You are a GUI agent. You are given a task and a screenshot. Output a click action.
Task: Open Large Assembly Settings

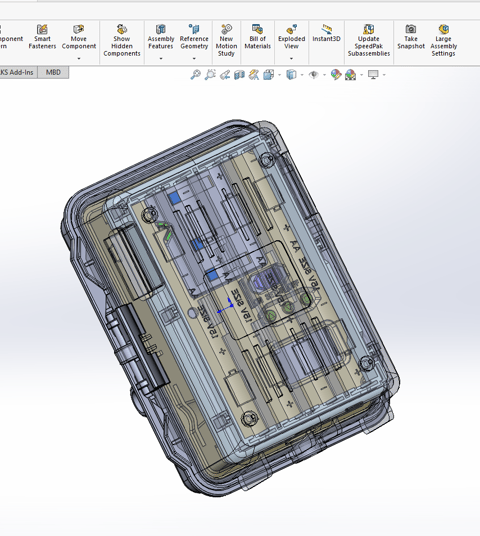click(443, 40)
